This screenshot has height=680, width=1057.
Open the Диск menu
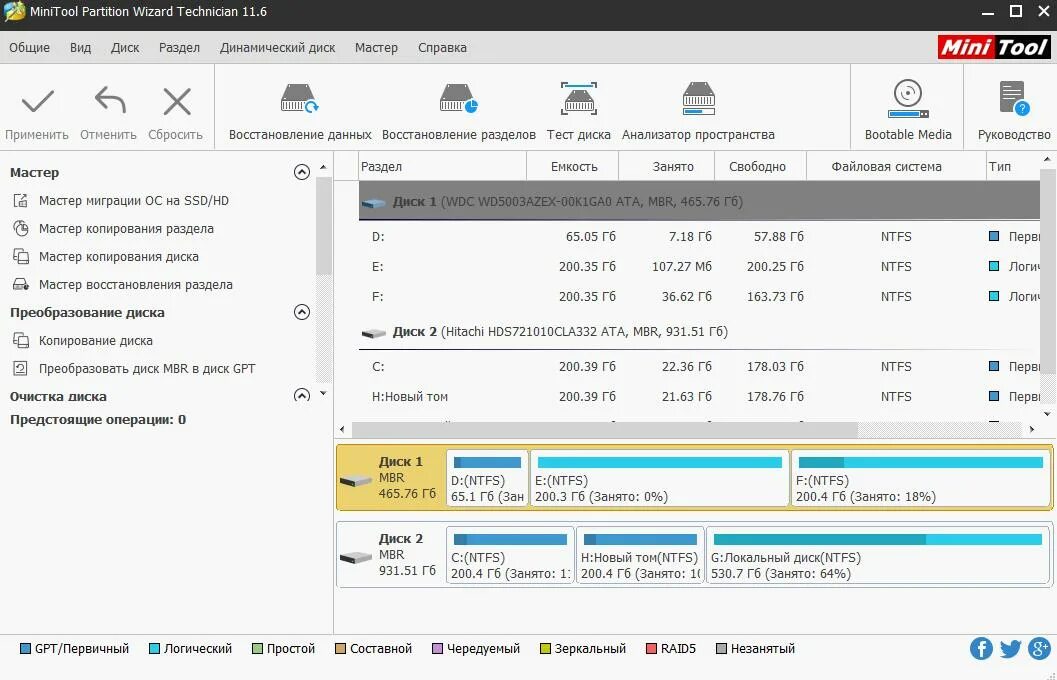[125, 48]
